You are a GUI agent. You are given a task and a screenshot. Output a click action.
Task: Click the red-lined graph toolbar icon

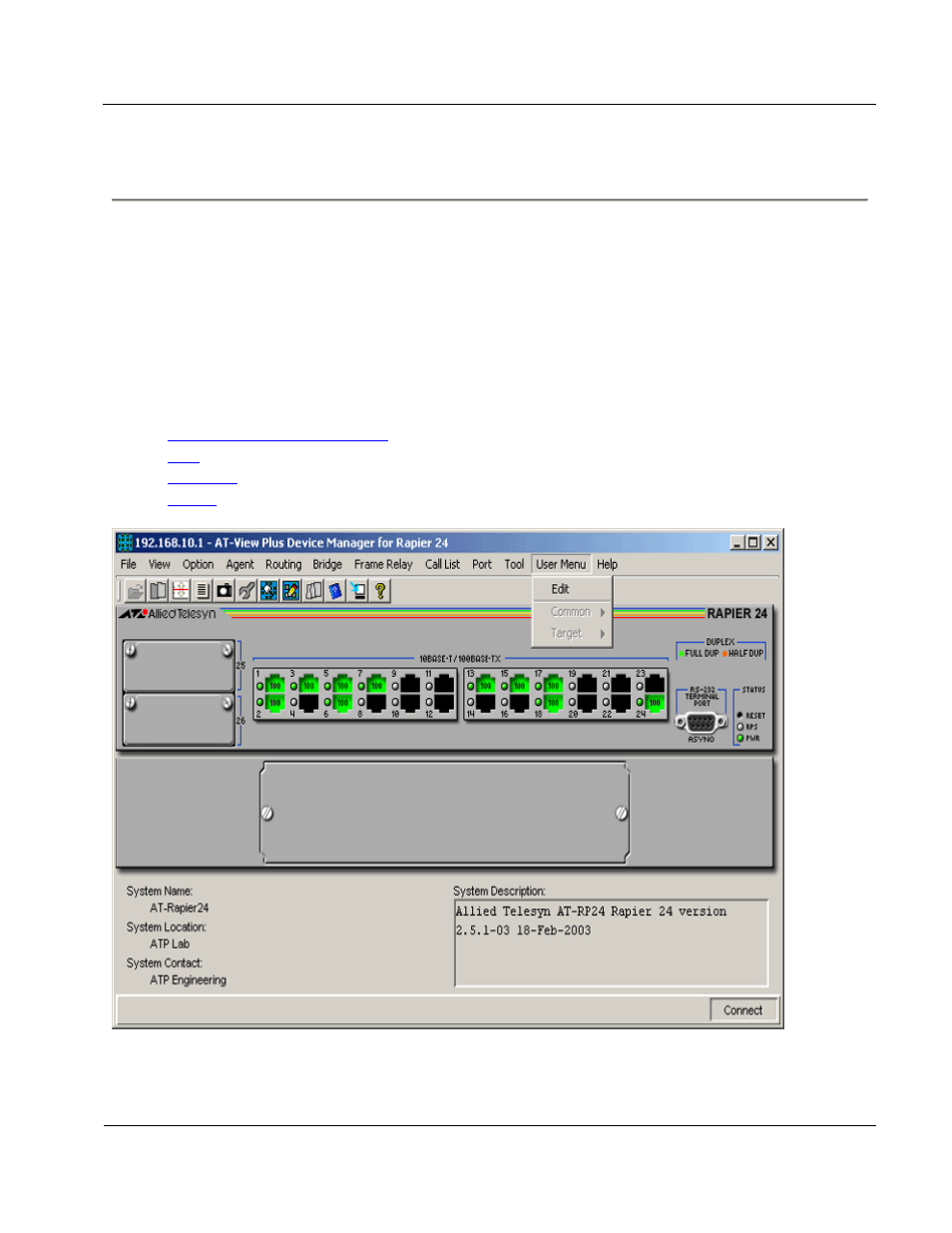(x=180, y=591)
